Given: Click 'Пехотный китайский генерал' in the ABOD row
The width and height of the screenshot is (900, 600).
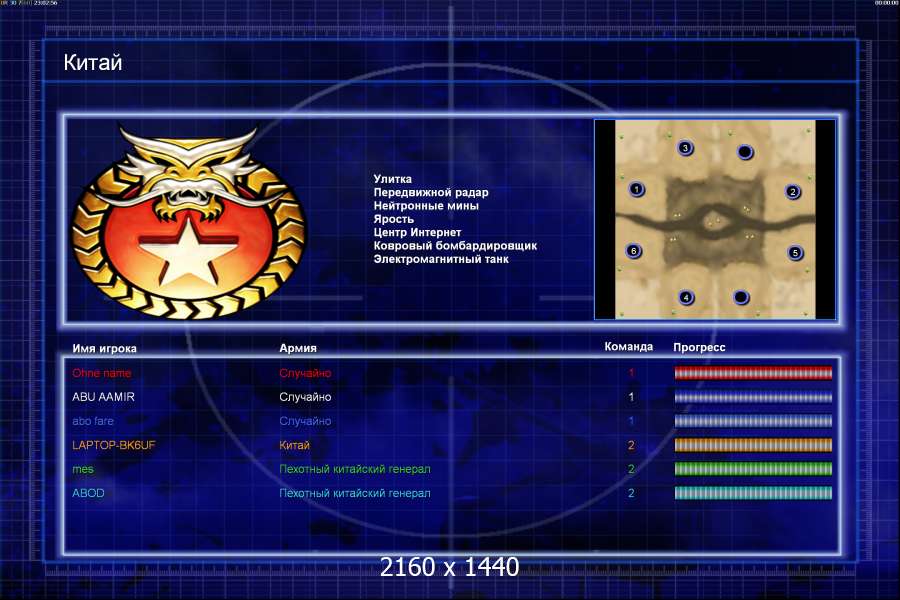Looking at the screenshot, I should [x=355, y=493].
